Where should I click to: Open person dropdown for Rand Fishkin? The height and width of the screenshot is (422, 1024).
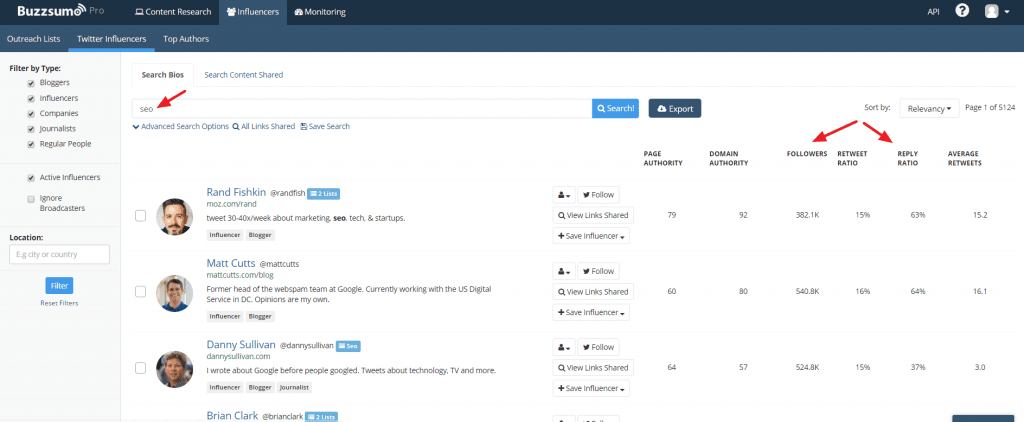click(564, 195)
